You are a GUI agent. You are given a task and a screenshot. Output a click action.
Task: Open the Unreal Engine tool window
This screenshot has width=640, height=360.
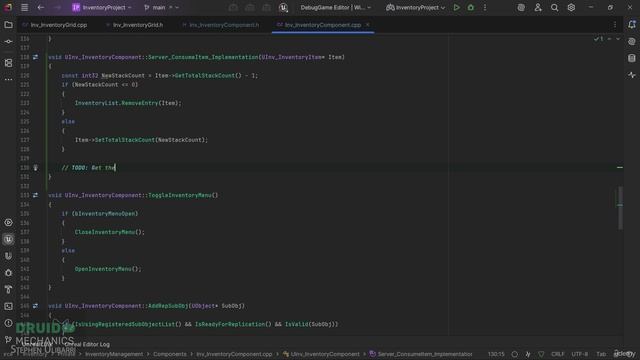click(8, 240)
